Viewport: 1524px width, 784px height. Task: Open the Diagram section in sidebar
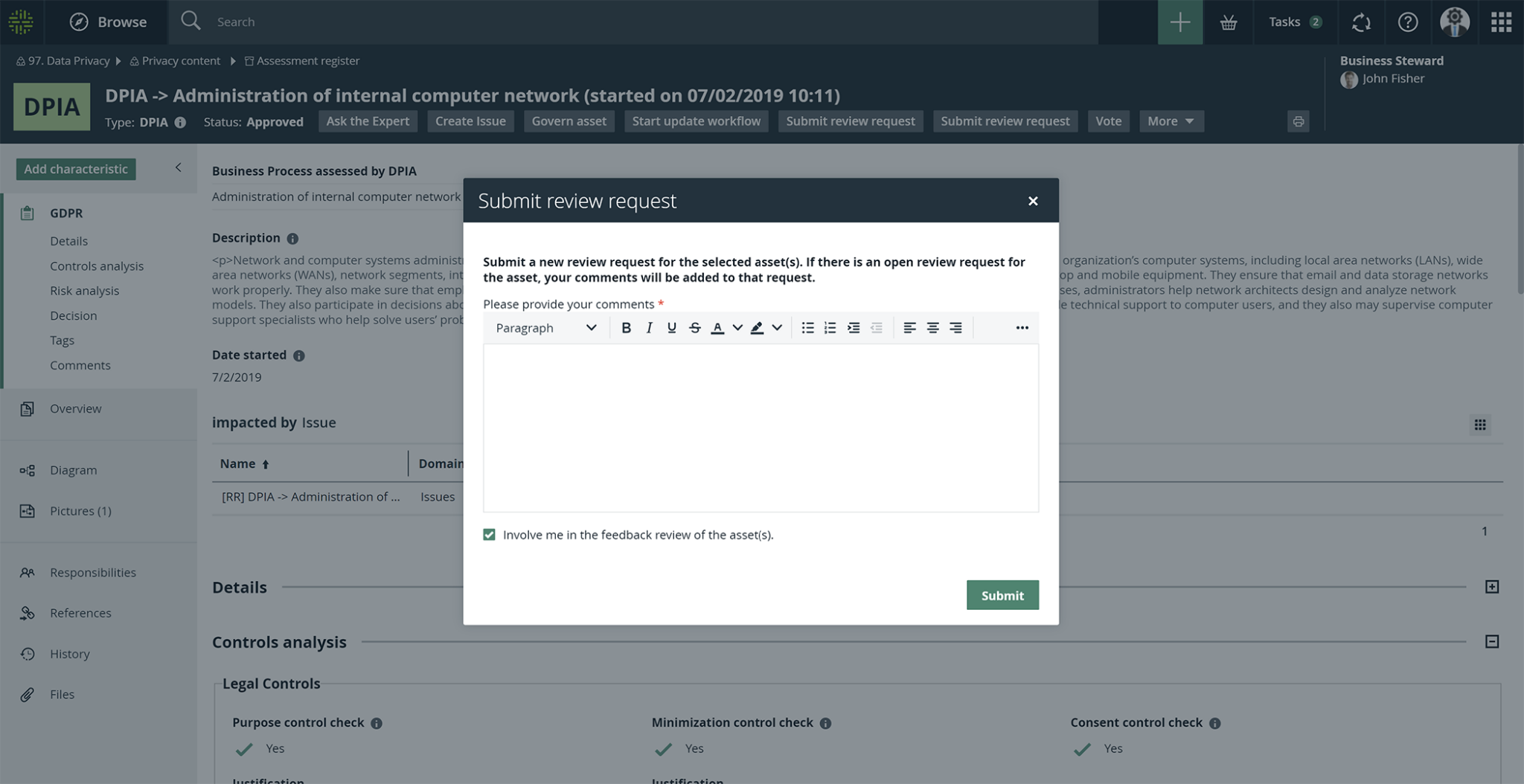coord(74,469)
